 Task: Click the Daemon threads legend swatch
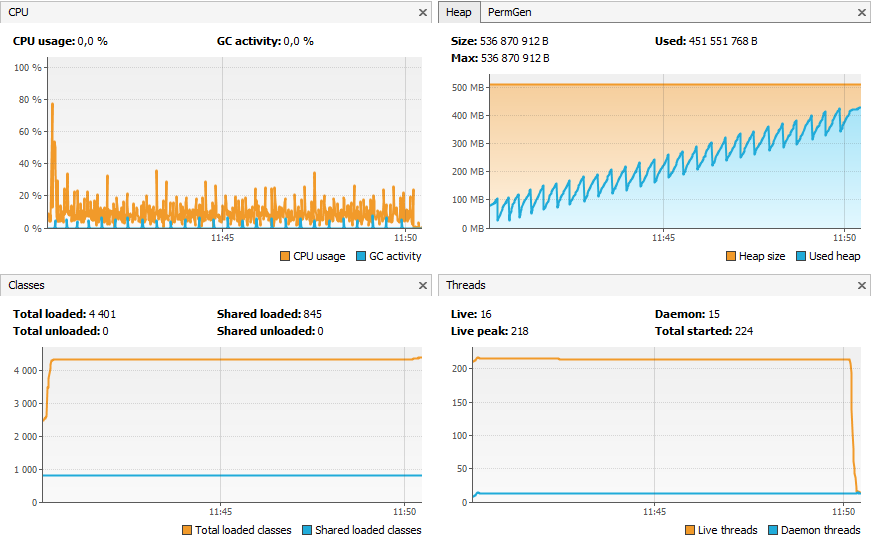pos(774,530)
